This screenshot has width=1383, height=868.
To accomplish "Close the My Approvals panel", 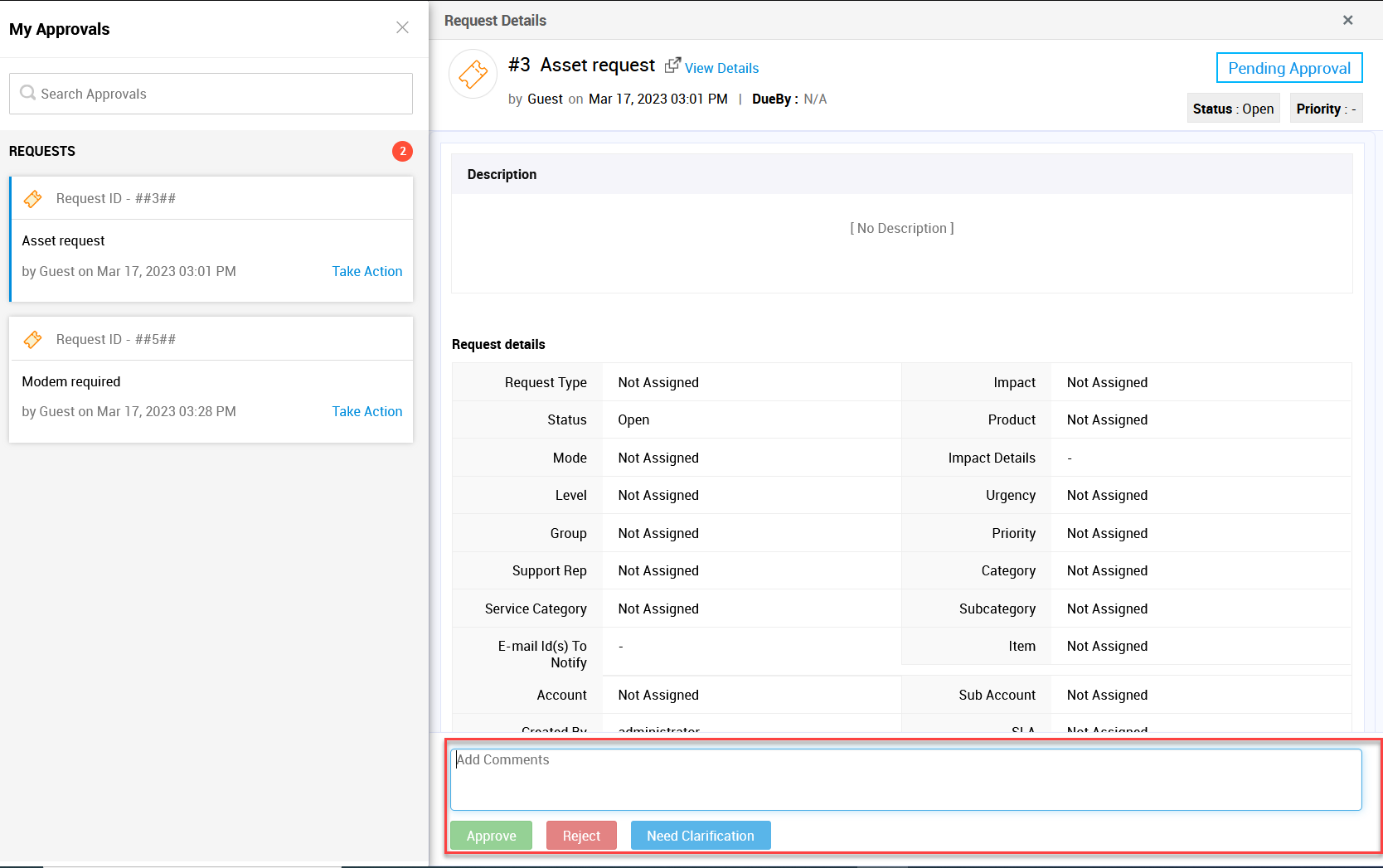I will coord(402,27).
